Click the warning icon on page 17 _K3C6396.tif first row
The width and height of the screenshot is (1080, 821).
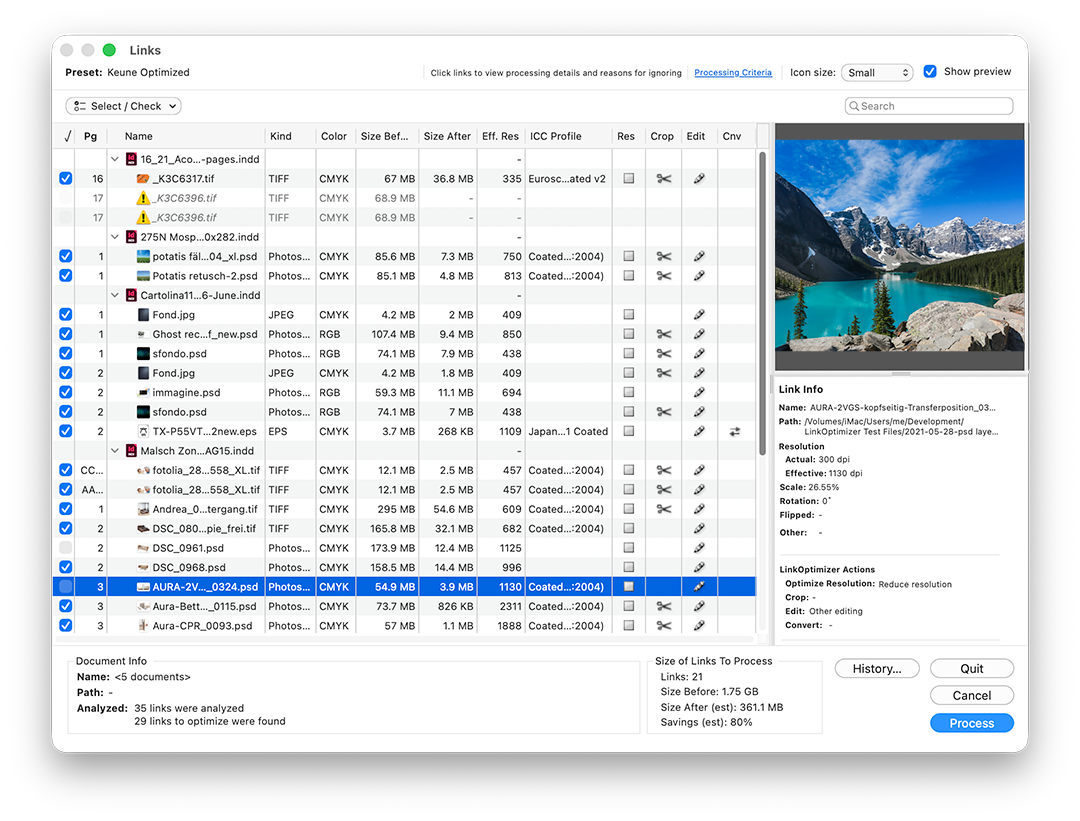(x=143, y=198)
